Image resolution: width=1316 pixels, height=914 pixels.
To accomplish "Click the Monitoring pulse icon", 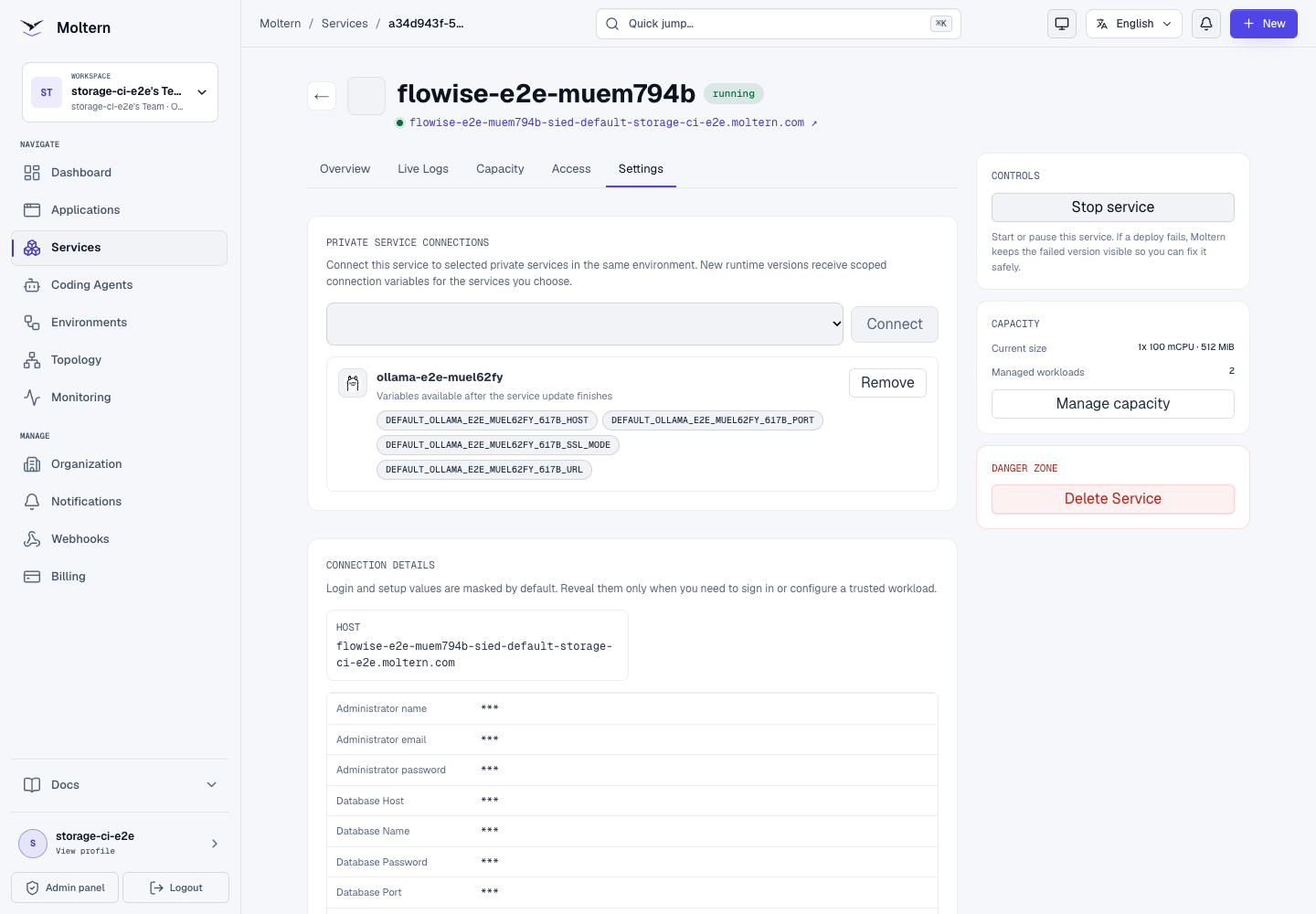I will click(x=32, y=398).
